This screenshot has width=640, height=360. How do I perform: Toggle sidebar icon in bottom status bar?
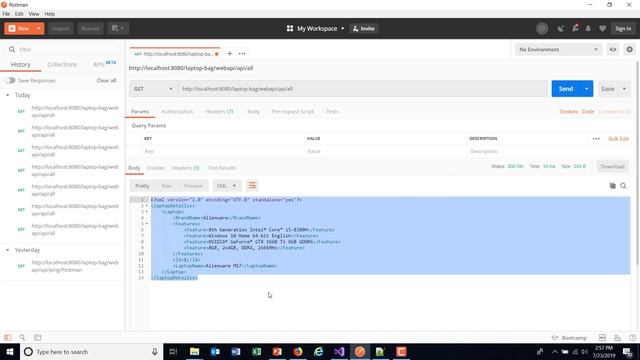[x=7, y=338]
